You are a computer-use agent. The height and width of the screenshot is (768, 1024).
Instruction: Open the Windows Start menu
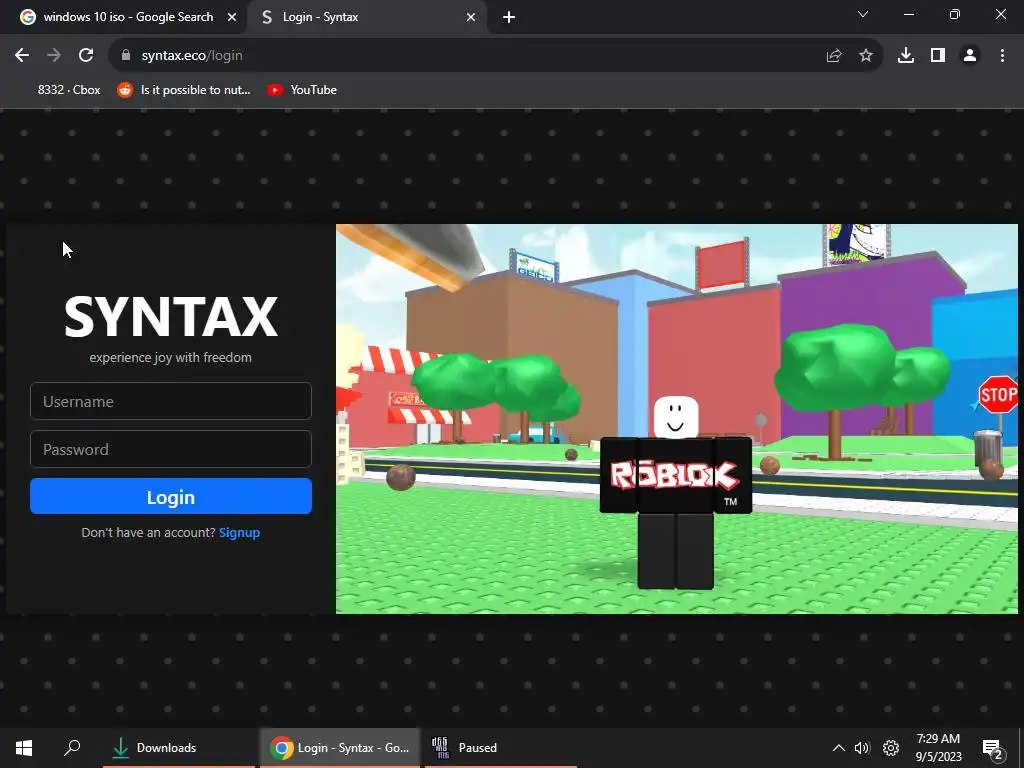[x=24, y=748]
